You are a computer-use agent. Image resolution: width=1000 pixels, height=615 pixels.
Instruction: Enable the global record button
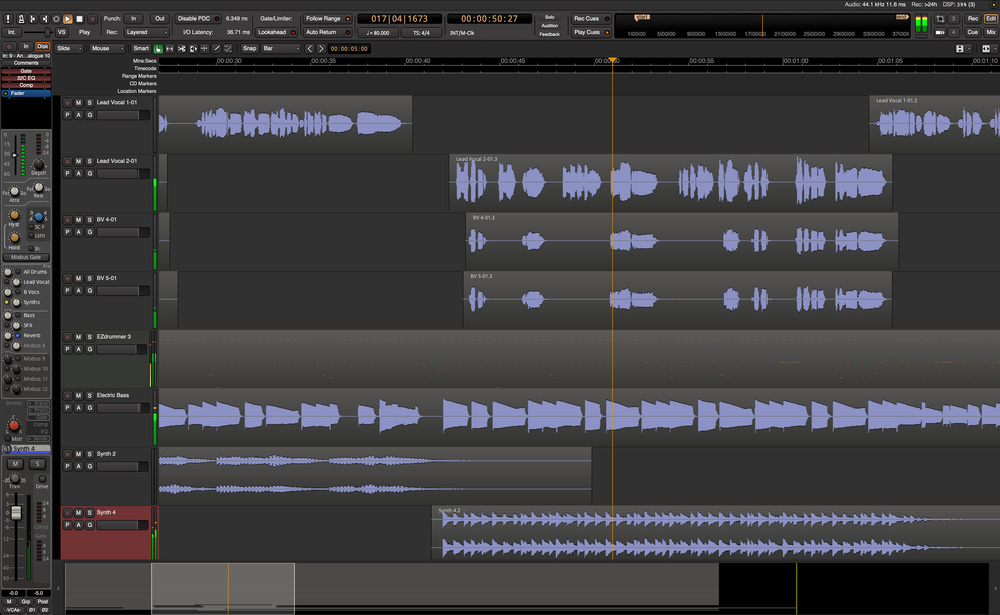point(92,19)
